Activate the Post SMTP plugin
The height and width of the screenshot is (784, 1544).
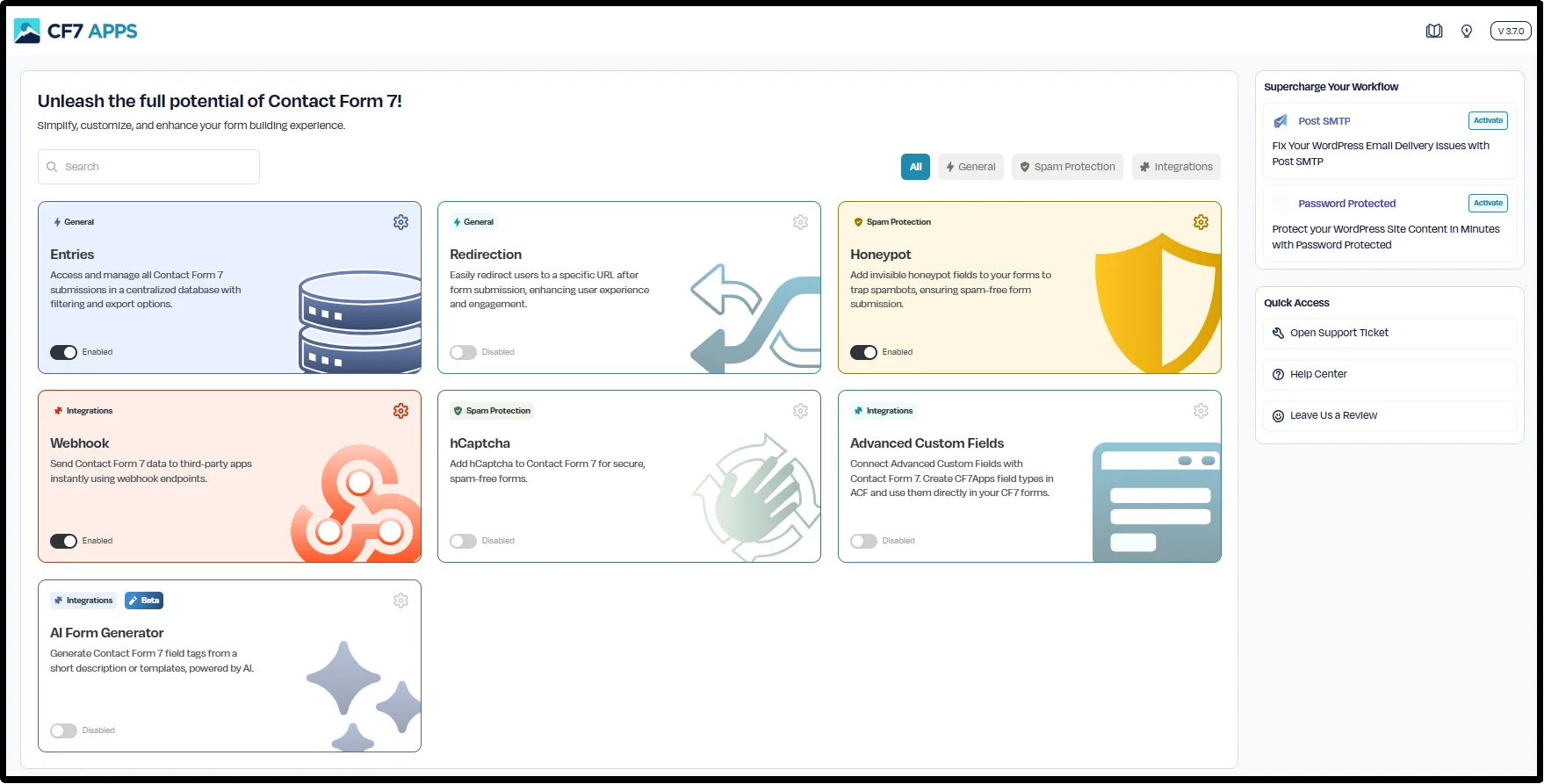pyautogui.click(x=1488, y=120)
